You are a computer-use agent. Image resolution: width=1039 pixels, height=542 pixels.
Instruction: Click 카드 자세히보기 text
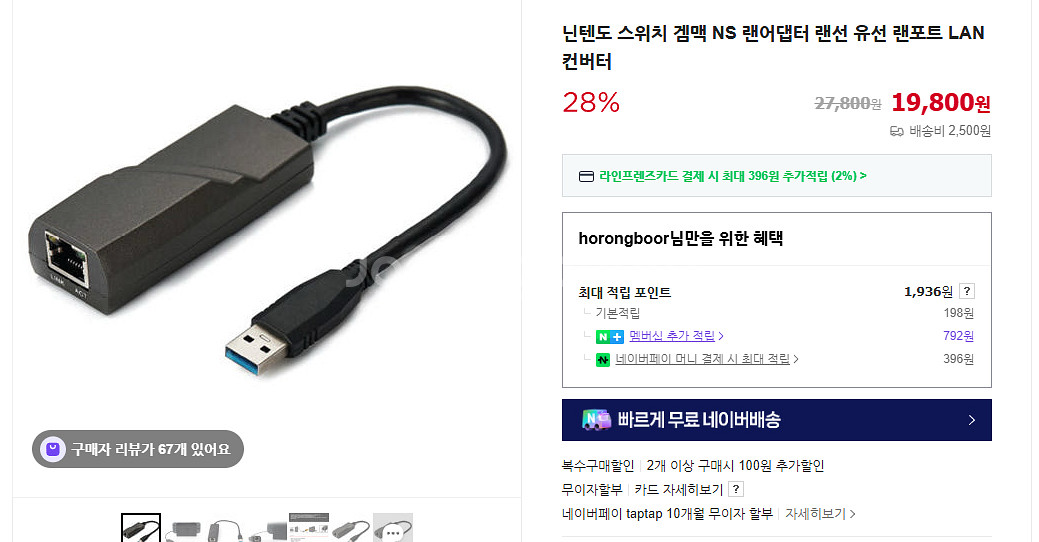tap(679, 490)
